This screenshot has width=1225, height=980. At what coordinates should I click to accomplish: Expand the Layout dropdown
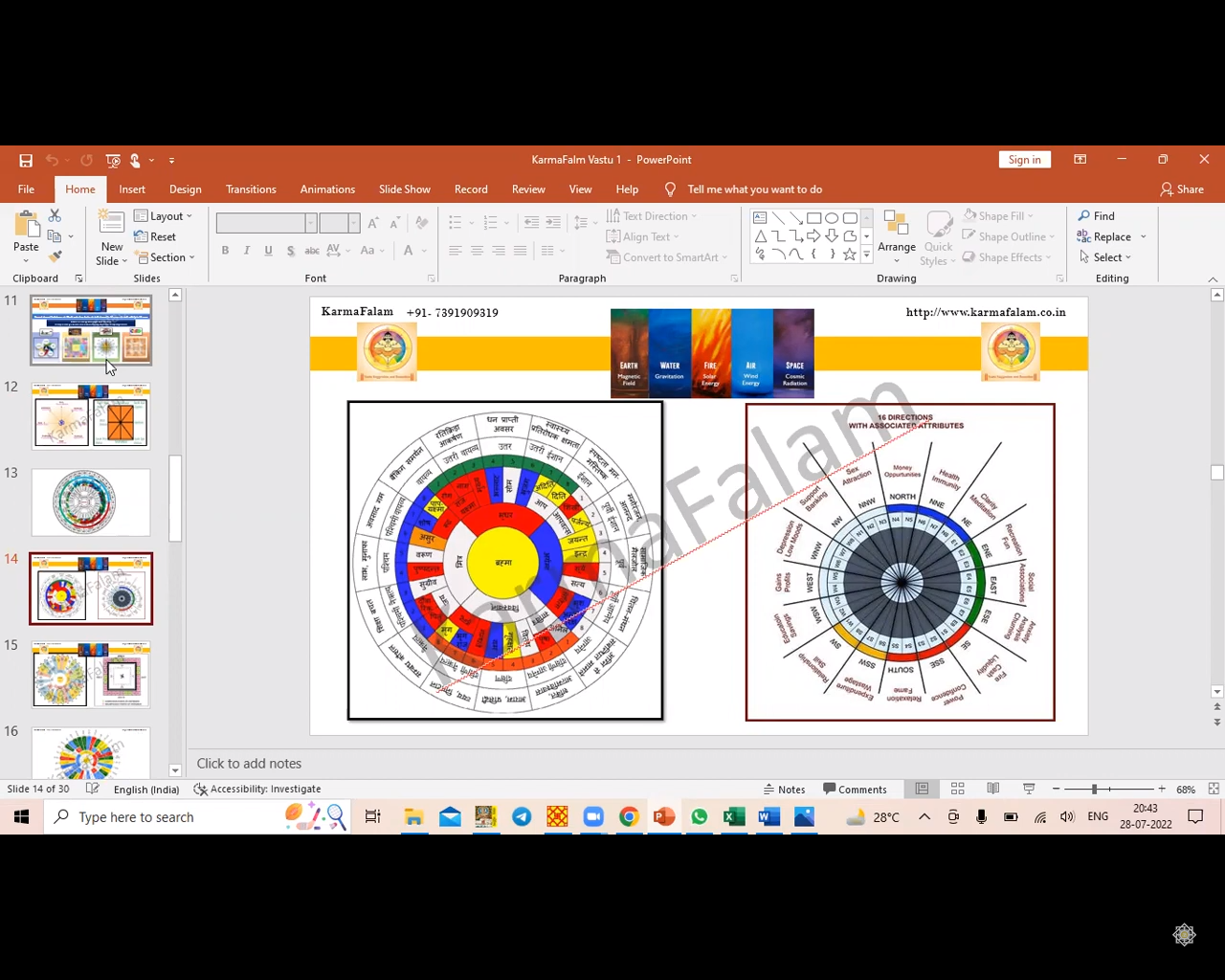pyautogui.click(x=164, y=216)
